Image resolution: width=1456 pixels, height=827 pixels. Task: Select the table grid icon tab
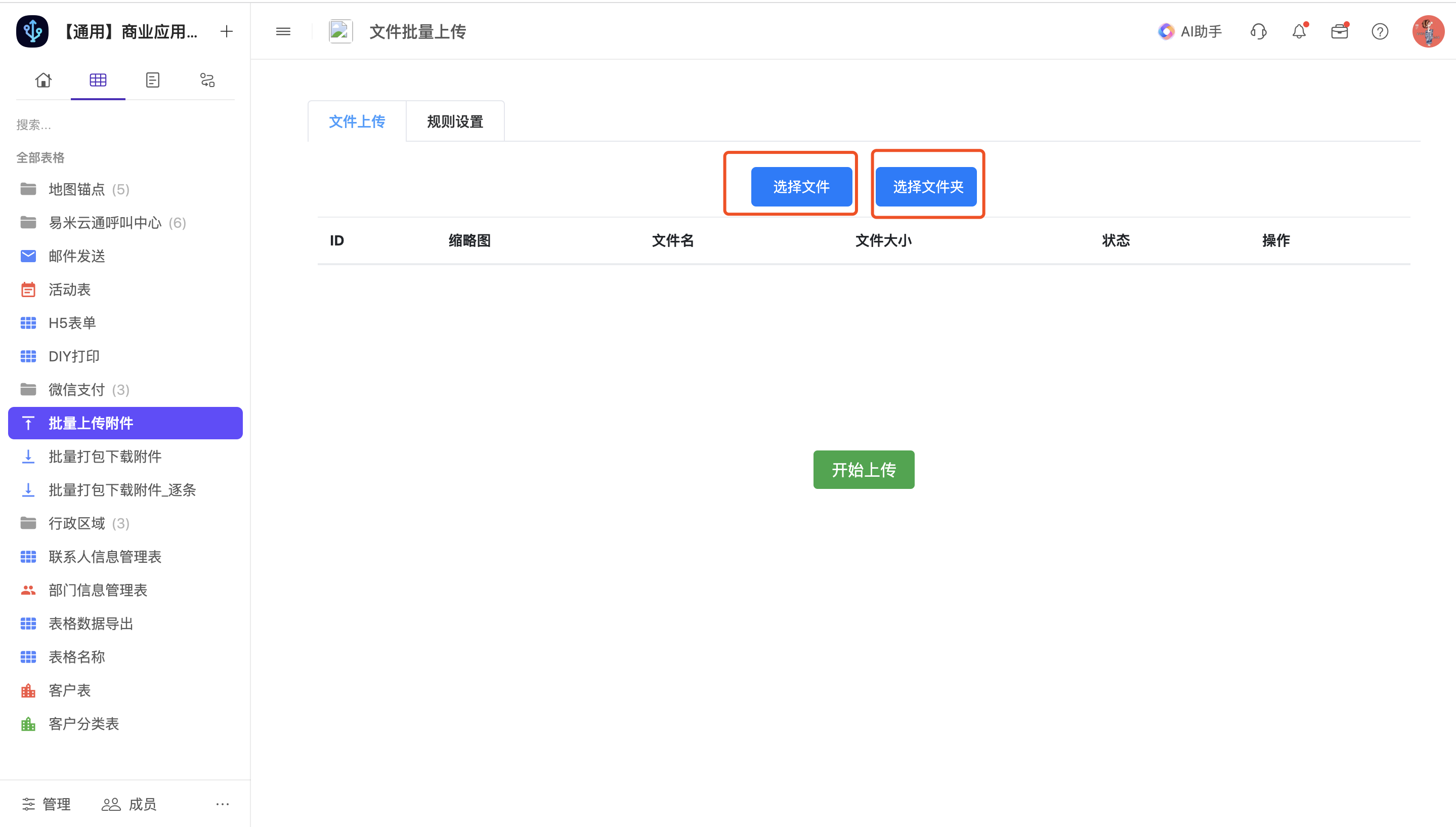pos(98,80)
